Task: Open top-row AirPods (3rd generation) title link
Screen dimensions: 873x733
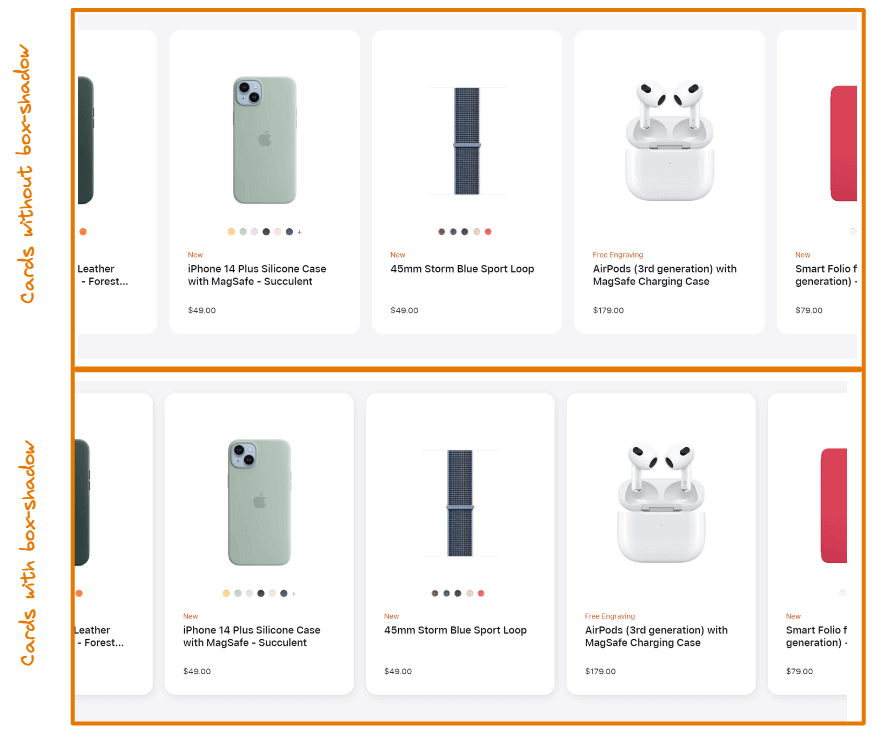Action: click(x=664, y=275)
